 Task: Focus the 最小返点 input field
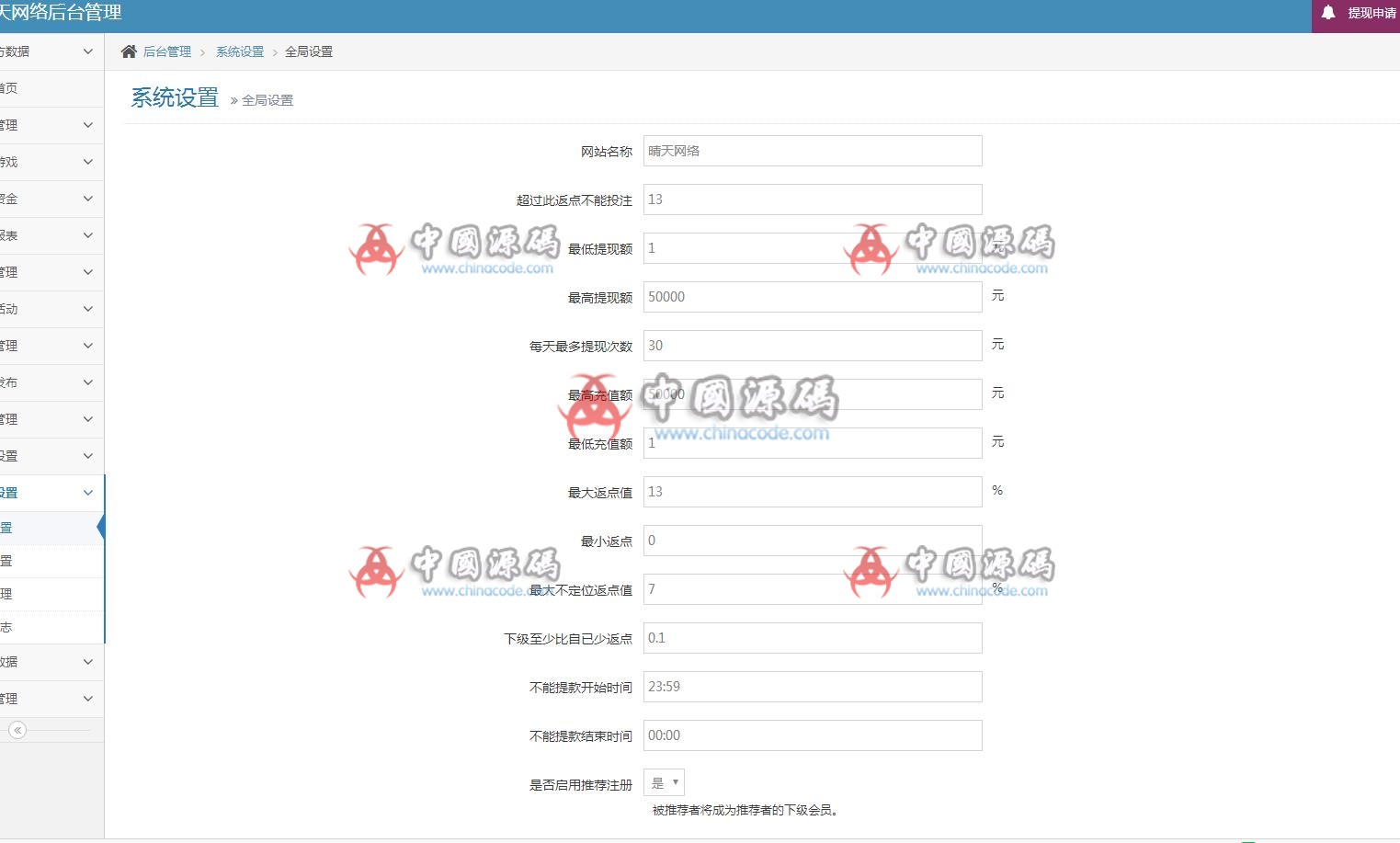coord(813,541)
